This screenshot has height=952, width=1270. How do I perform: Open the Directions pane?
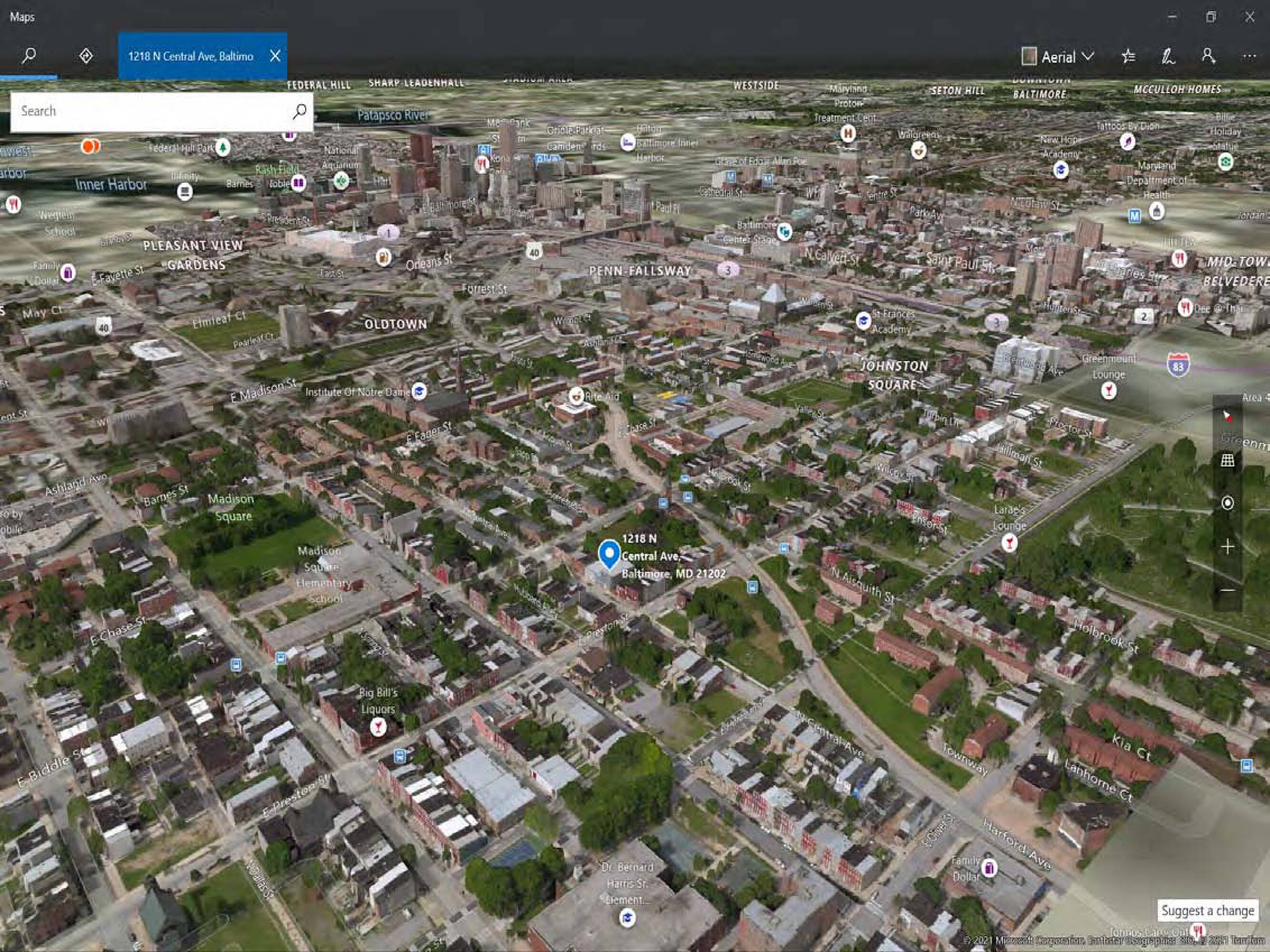tap(86, 56)
